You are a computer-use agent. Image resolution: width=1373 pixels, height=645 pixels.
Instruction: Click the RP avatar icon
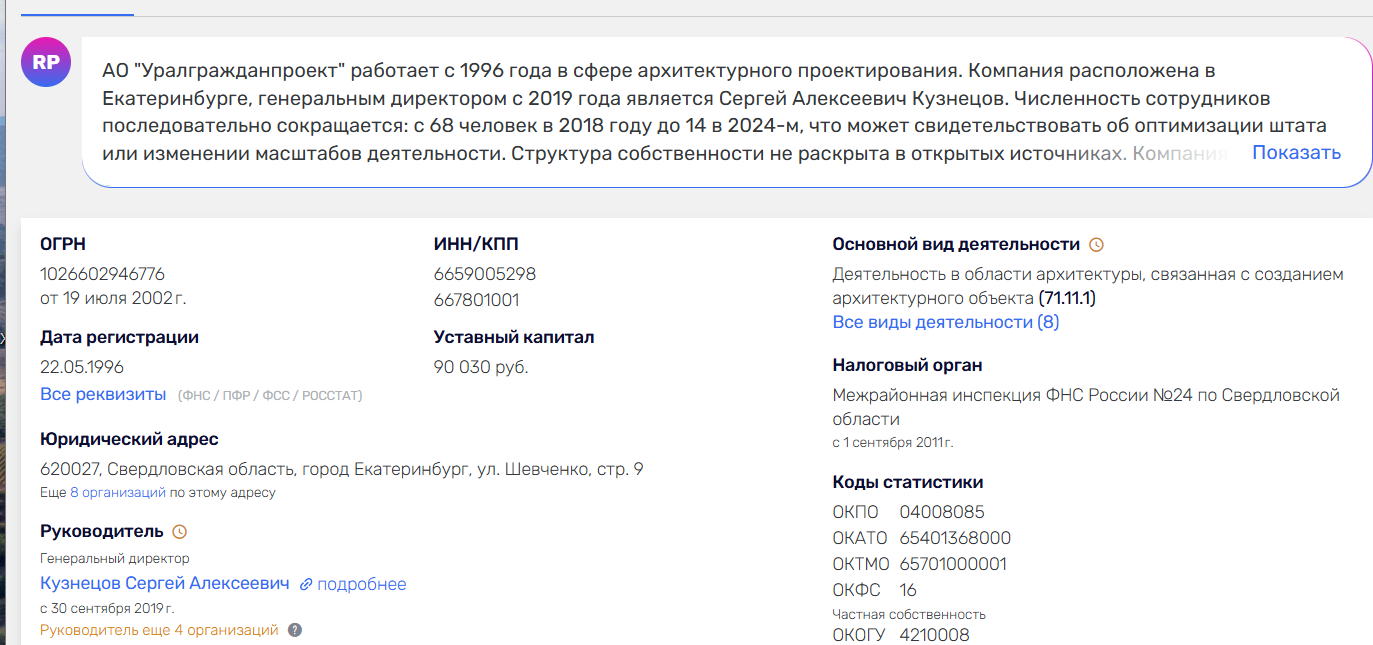(x=46, y=62)
